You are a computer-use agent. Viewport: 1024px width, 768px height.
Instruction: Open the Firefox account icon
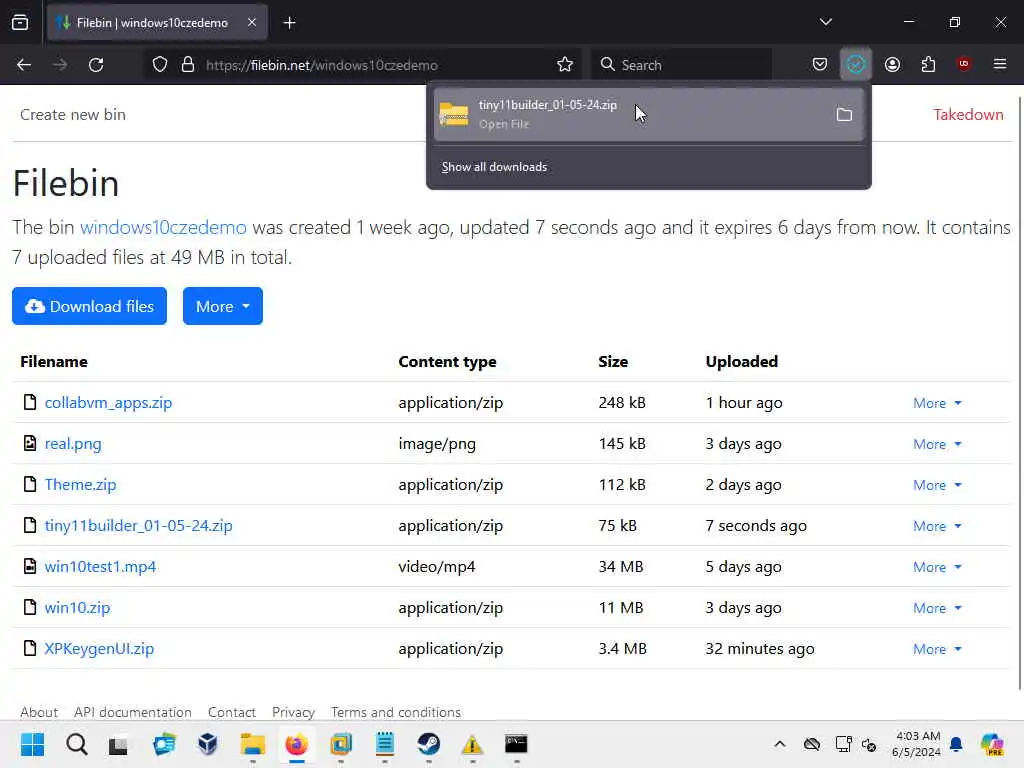coord(892,65)
